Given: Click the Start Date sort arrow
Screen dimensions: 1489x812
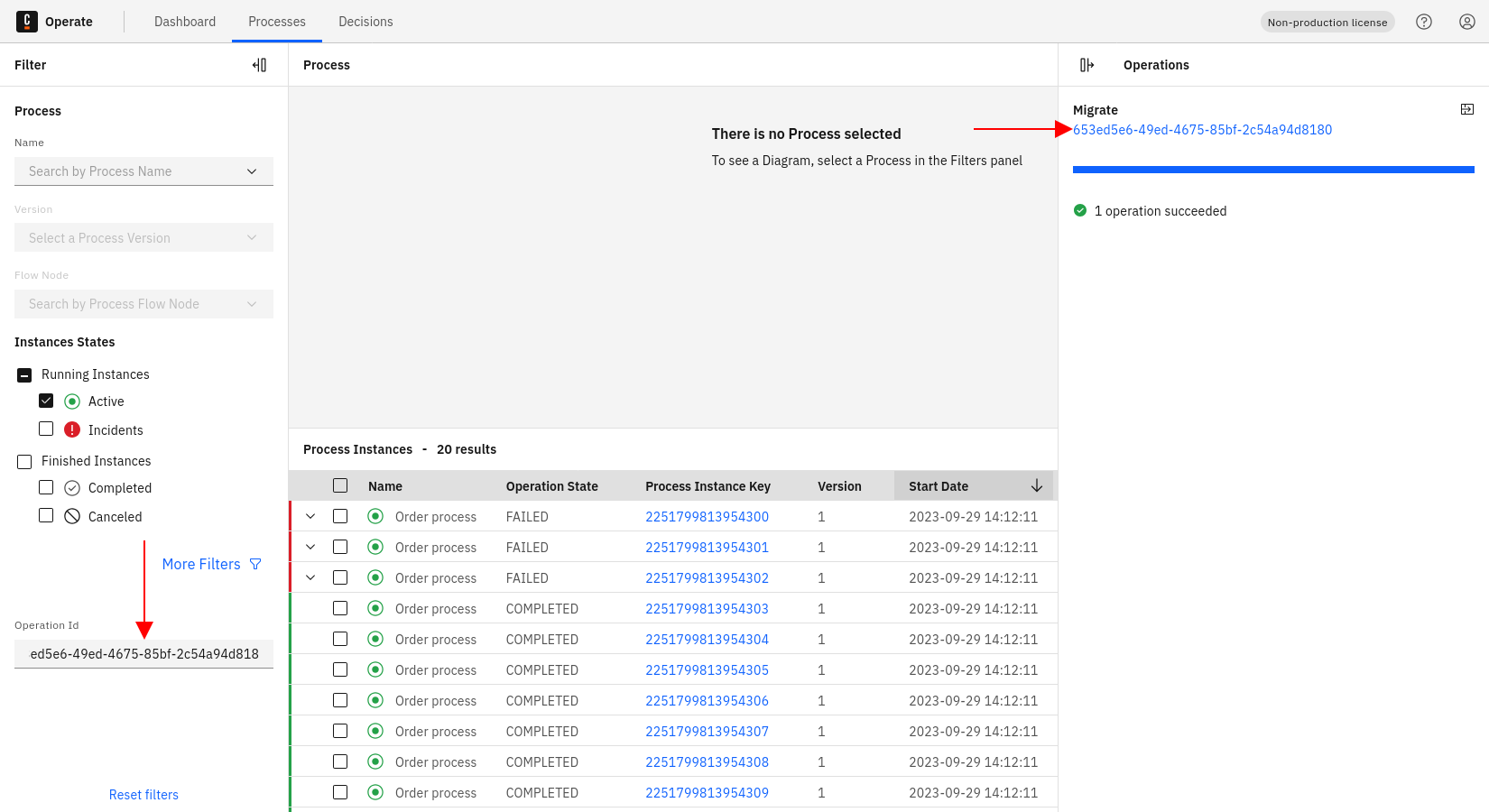Looking at the screenshot, I should [1037, 486].
